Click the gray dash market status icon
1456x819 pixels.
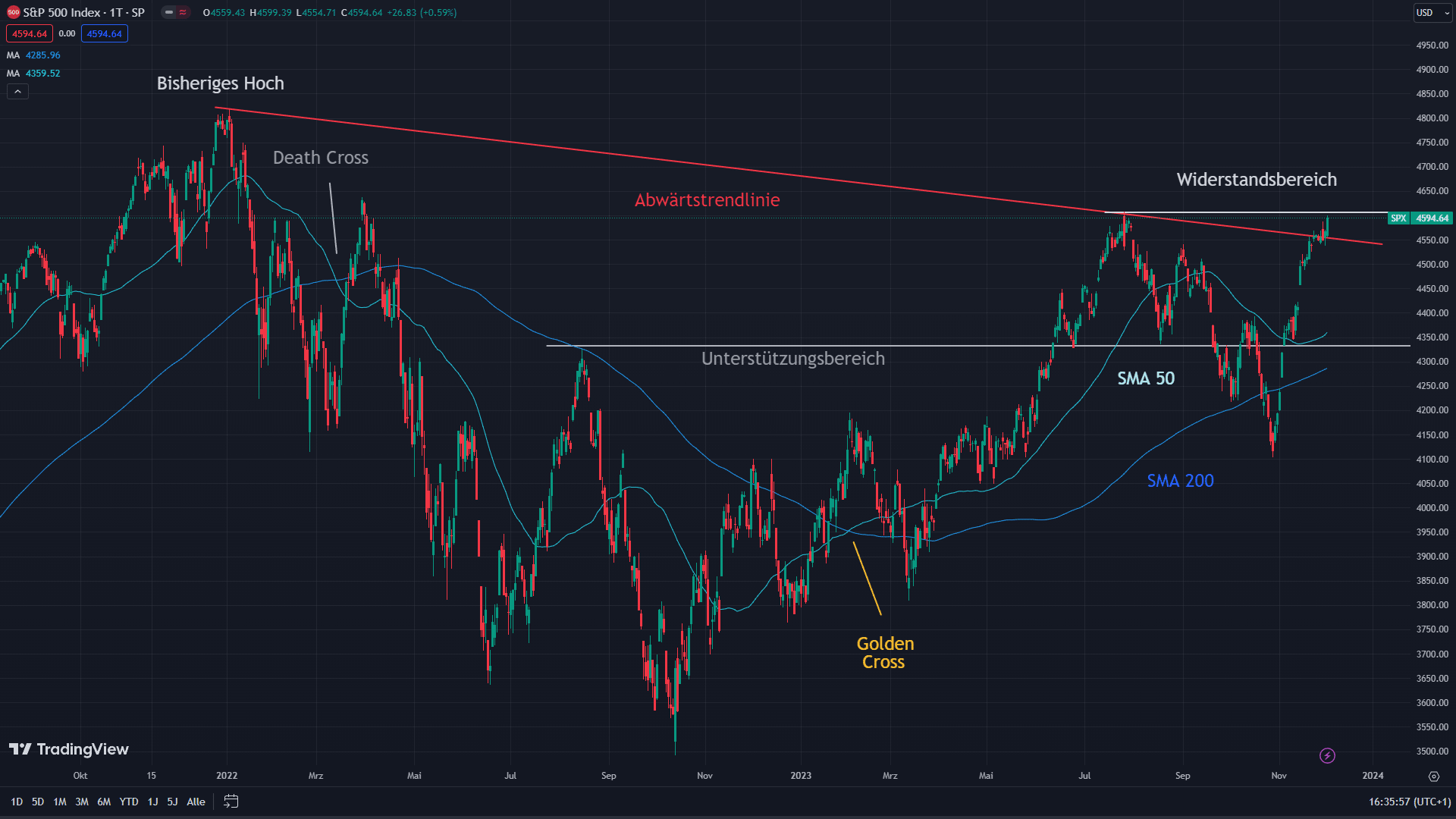[x=169, y=12]
